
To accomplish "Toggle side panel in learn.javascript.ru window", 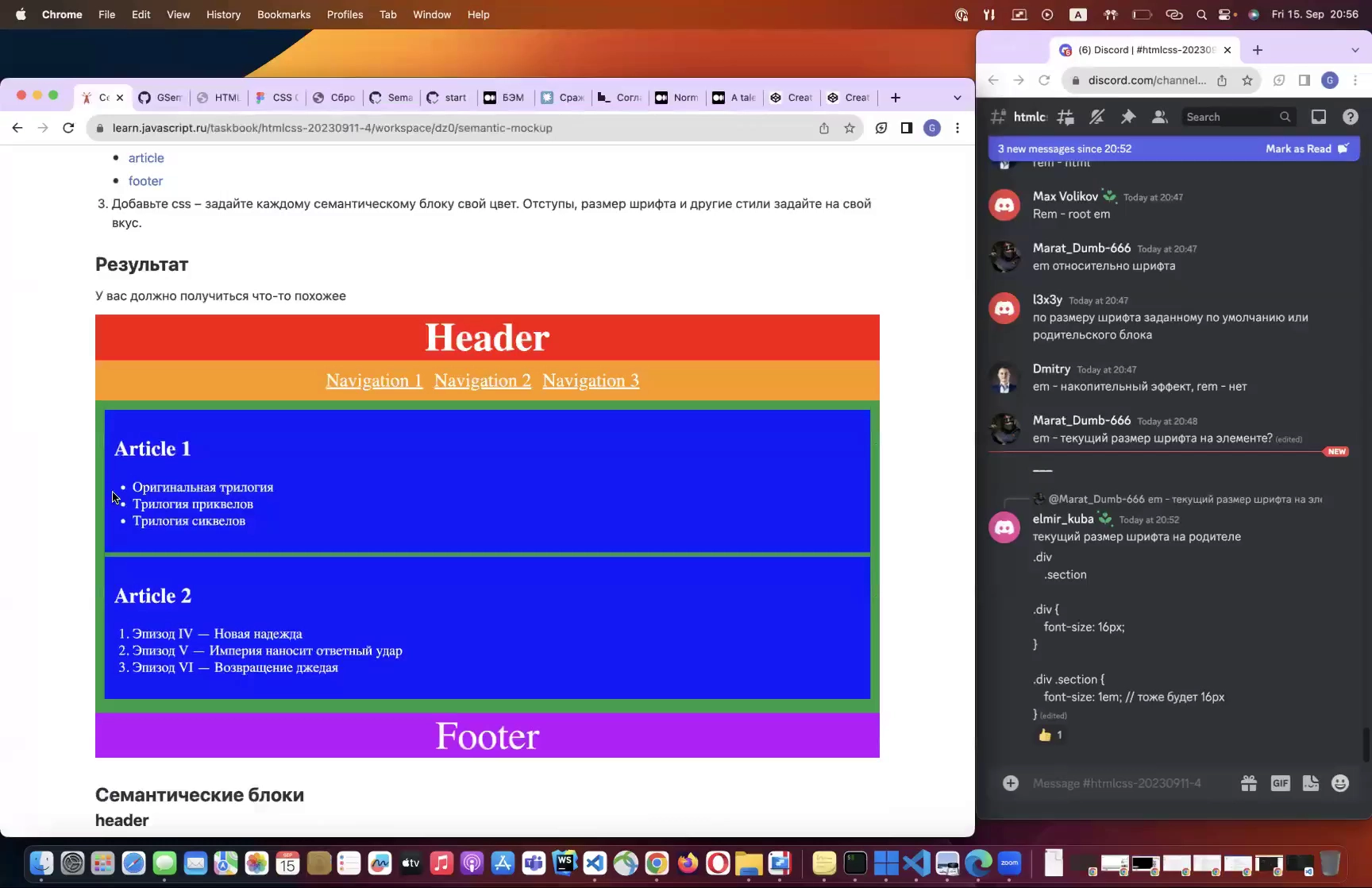I will point(907,128).
